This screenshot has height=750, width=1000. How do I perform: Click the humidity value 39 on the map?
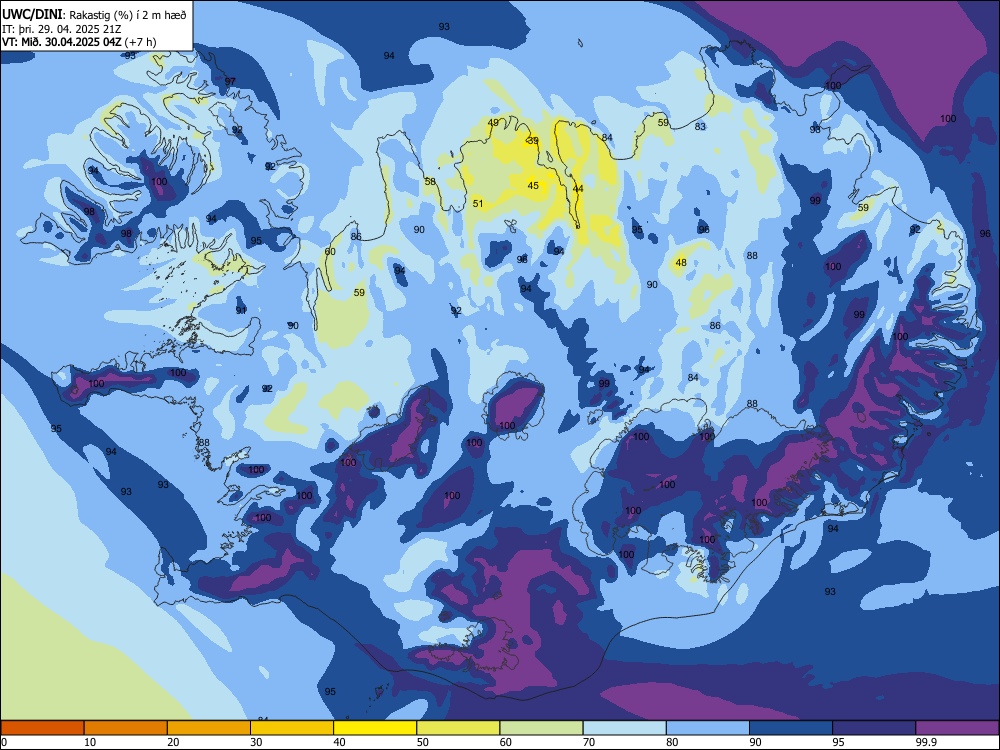point(533,140)
